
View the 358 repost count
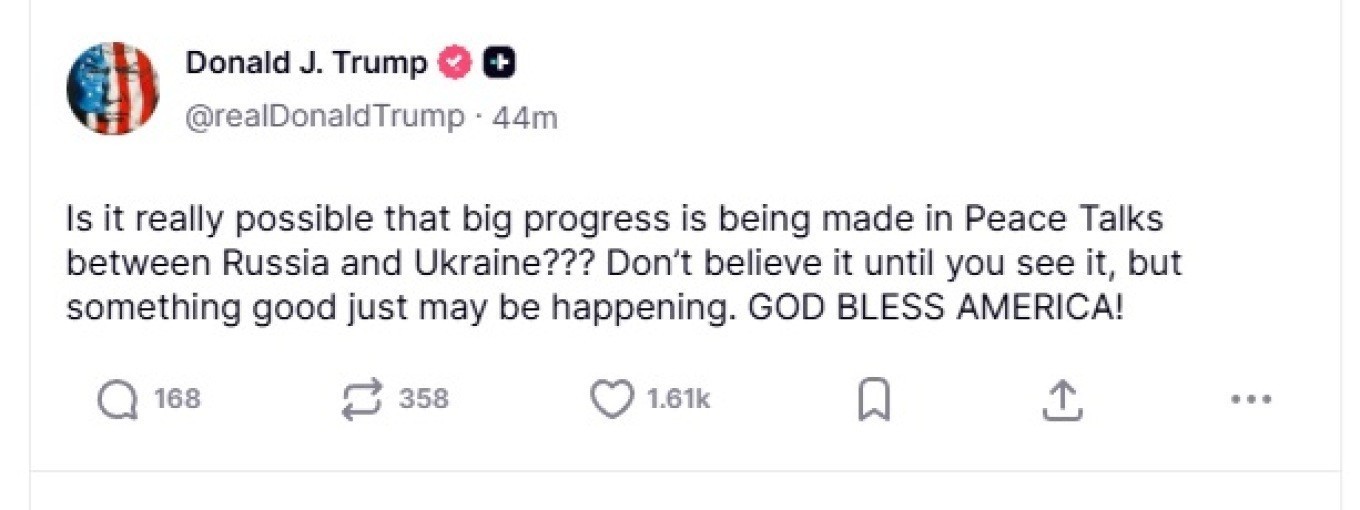[424, 400]
